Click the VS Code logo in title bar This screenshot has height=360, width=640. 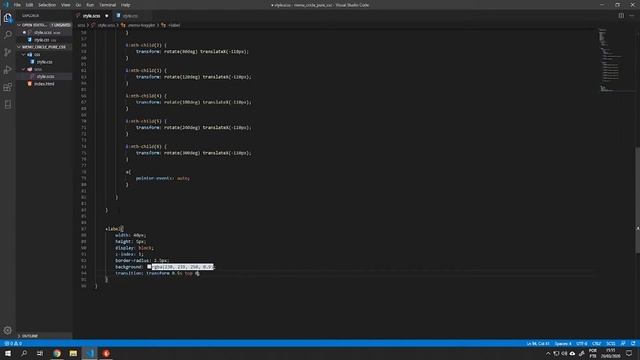coord(6,5)
